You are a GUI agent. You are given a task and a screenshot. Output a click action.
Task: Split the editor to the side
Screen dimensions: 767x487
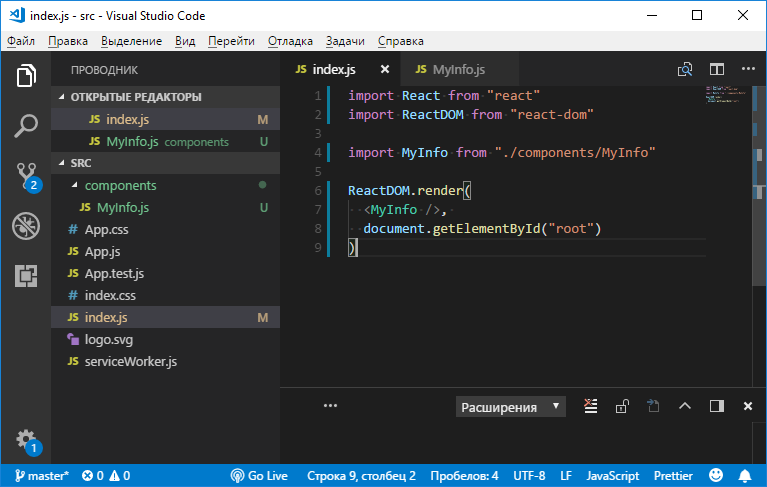tap(717, 69)
